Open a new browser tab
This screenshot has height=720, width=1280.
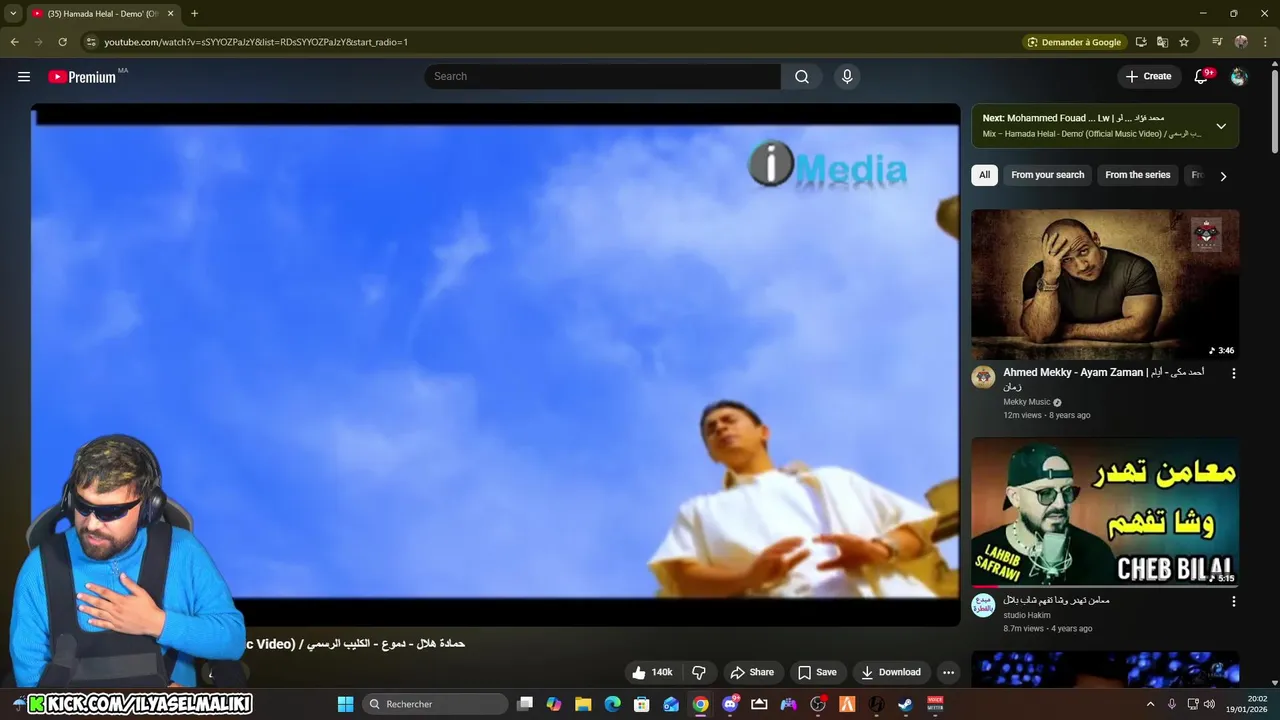[x=194, y=14]
